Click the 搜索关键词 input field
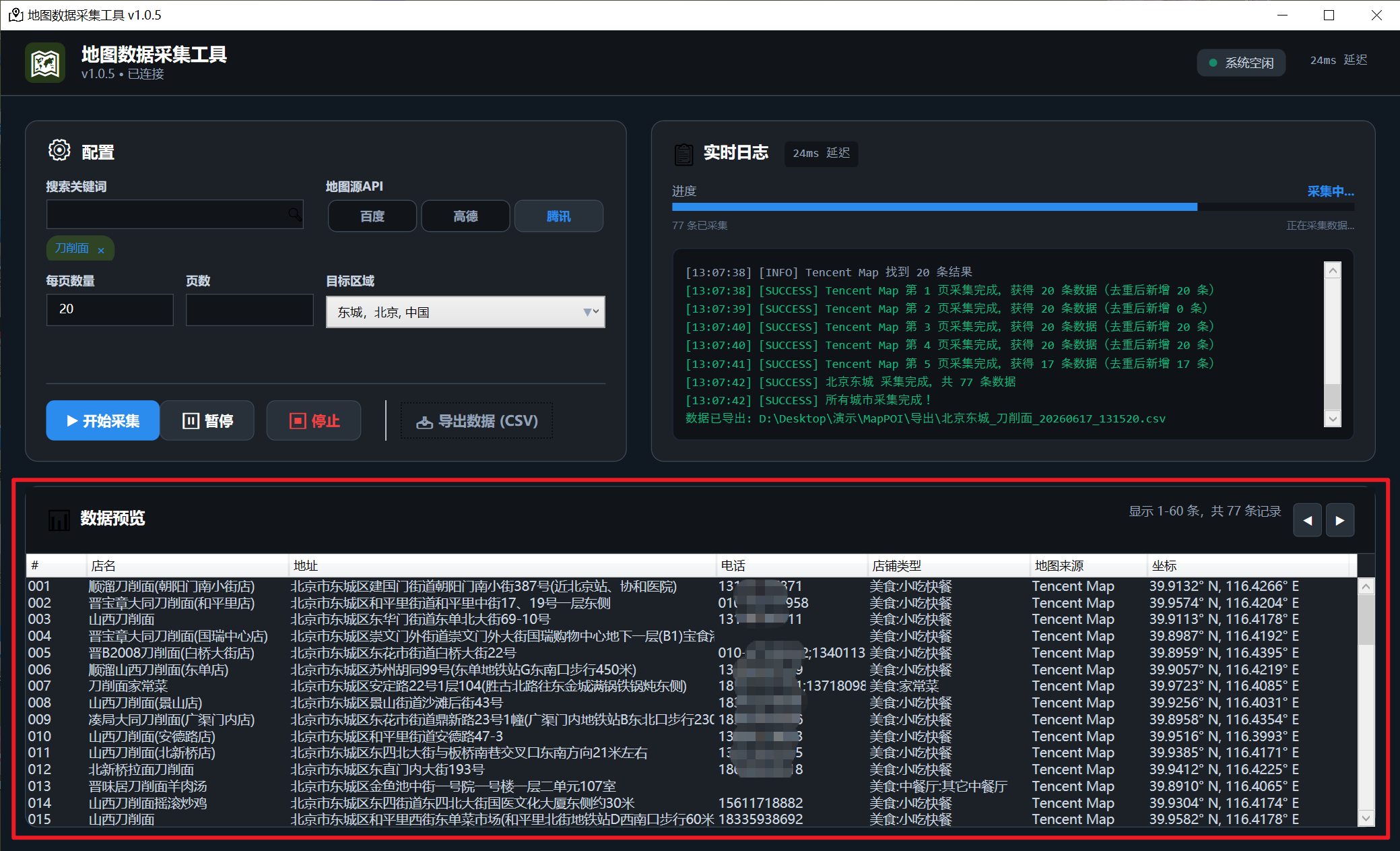Image resolution: width=1400 pixels, height=851 pixels. click(174, 214)
